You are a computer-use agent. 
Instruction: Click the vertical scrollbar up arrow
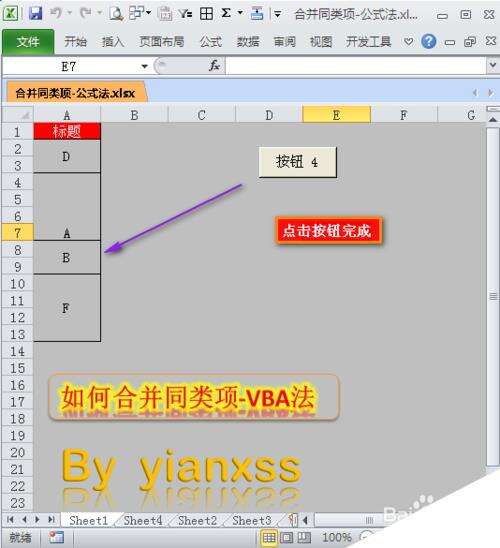point(493,120)
